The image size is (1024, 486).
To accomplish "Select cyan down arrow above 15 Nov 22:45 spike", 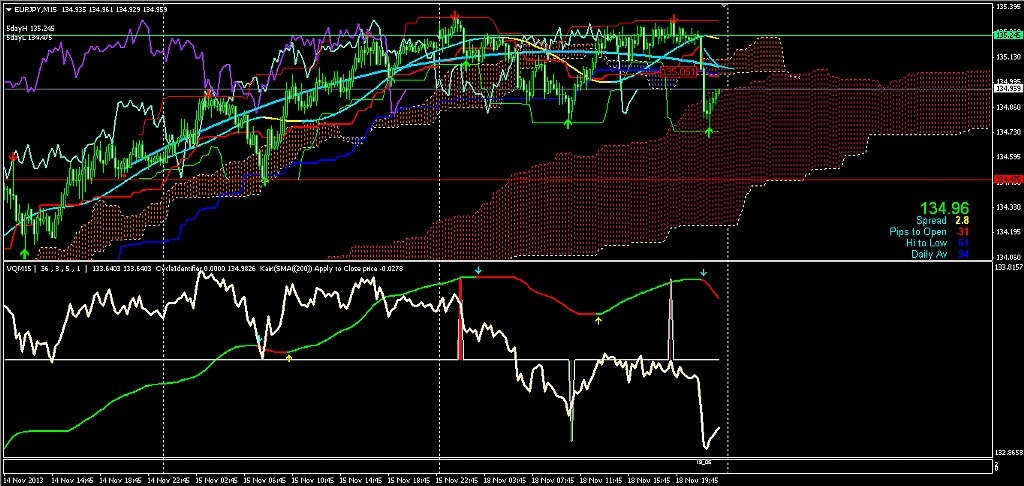I will pyautogui.click(x=478, y=270).
